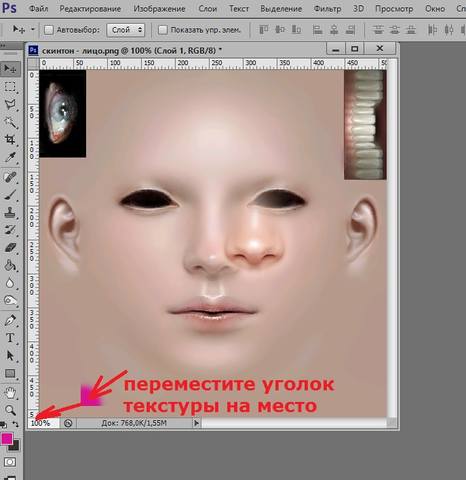Open the Редактирование menu
The width and height of the screenshot is (466, 480).
click(90, 9)
